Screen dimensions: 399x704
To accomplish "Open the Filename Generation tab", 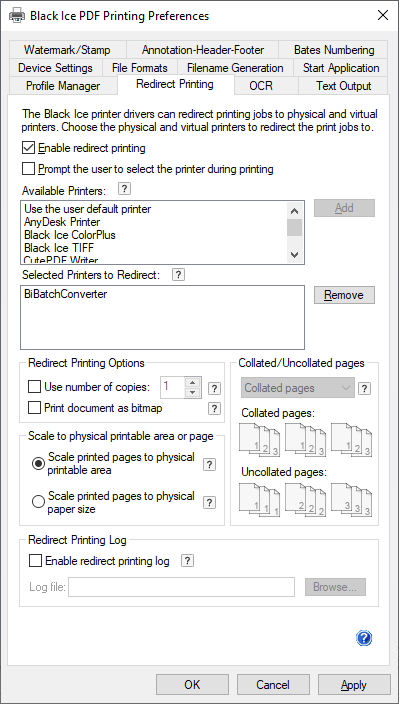I will 235,68.
